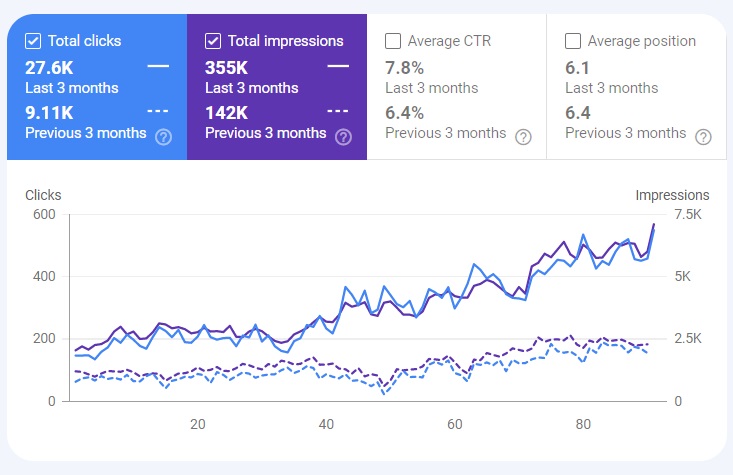The width and height of the screenshot is (733, 475).
Task: Open help icon in Average position card
Action: pyautogui.click(x=703, y=137)
